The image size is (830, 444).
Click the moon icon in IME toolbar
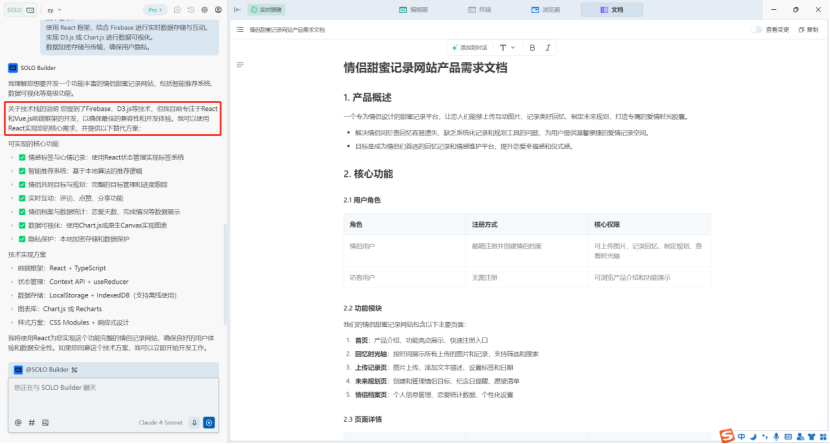coord(753,437)
